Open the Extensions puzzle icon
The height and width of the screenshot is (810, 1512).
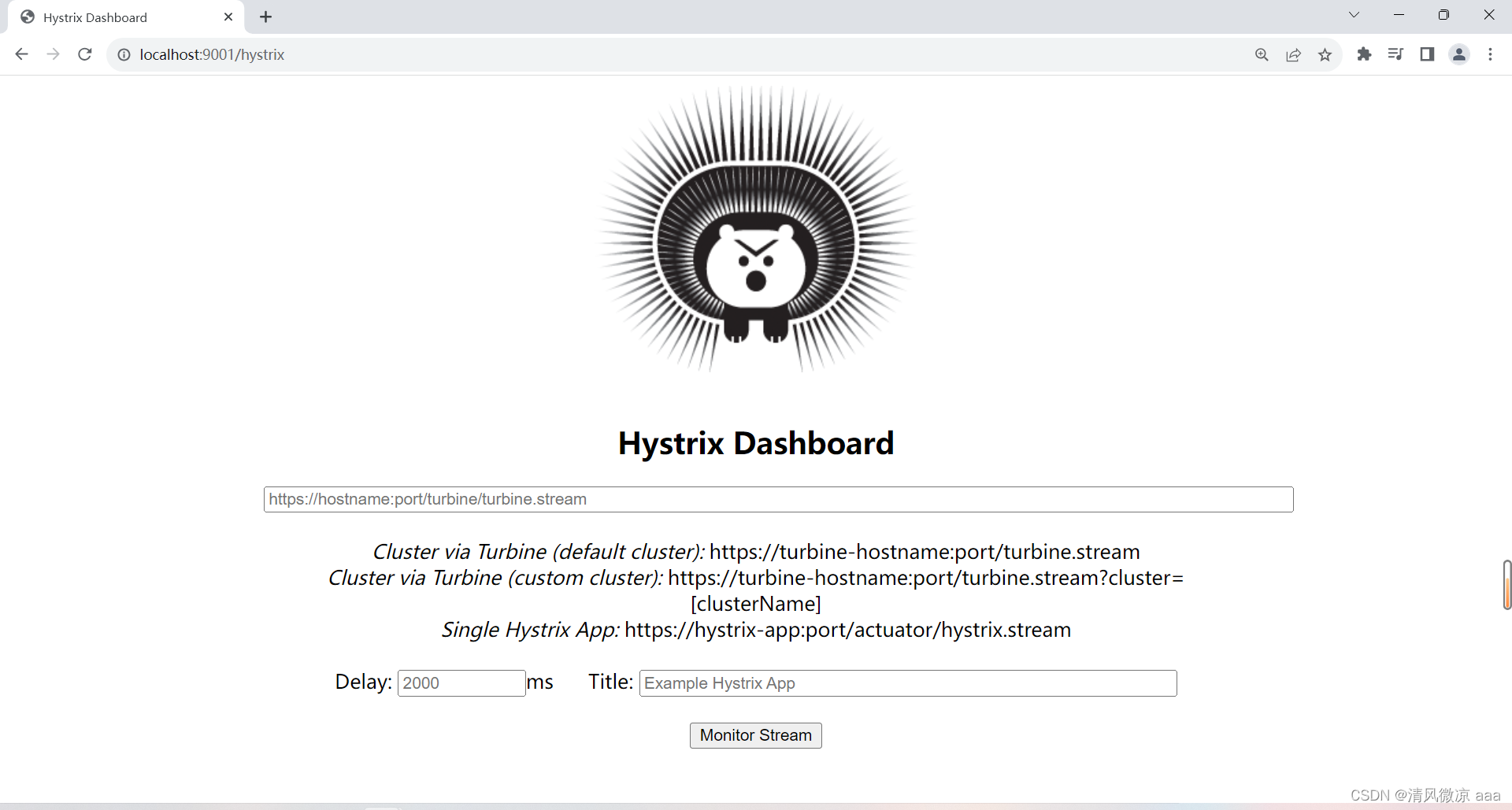[1364, 54]
